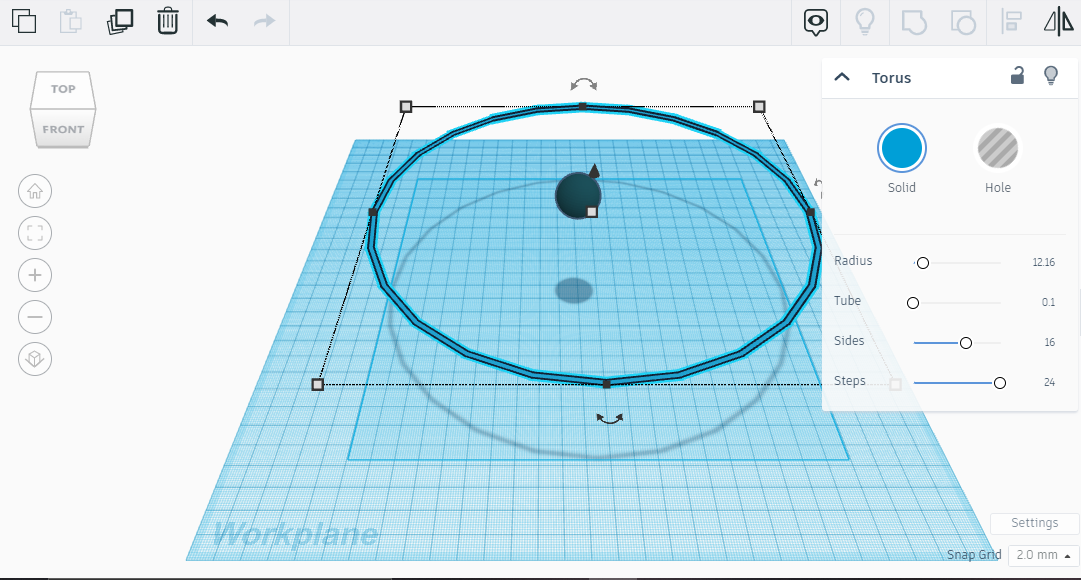This screenshot has width=1081, height=580.
Task: Click the top-left corner resize handle
Action: click(406, 106)
